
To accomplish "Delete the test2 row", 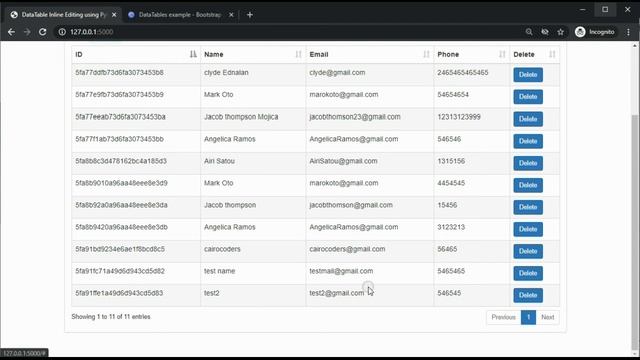I will pyautogui.click(x=528, y=295).
